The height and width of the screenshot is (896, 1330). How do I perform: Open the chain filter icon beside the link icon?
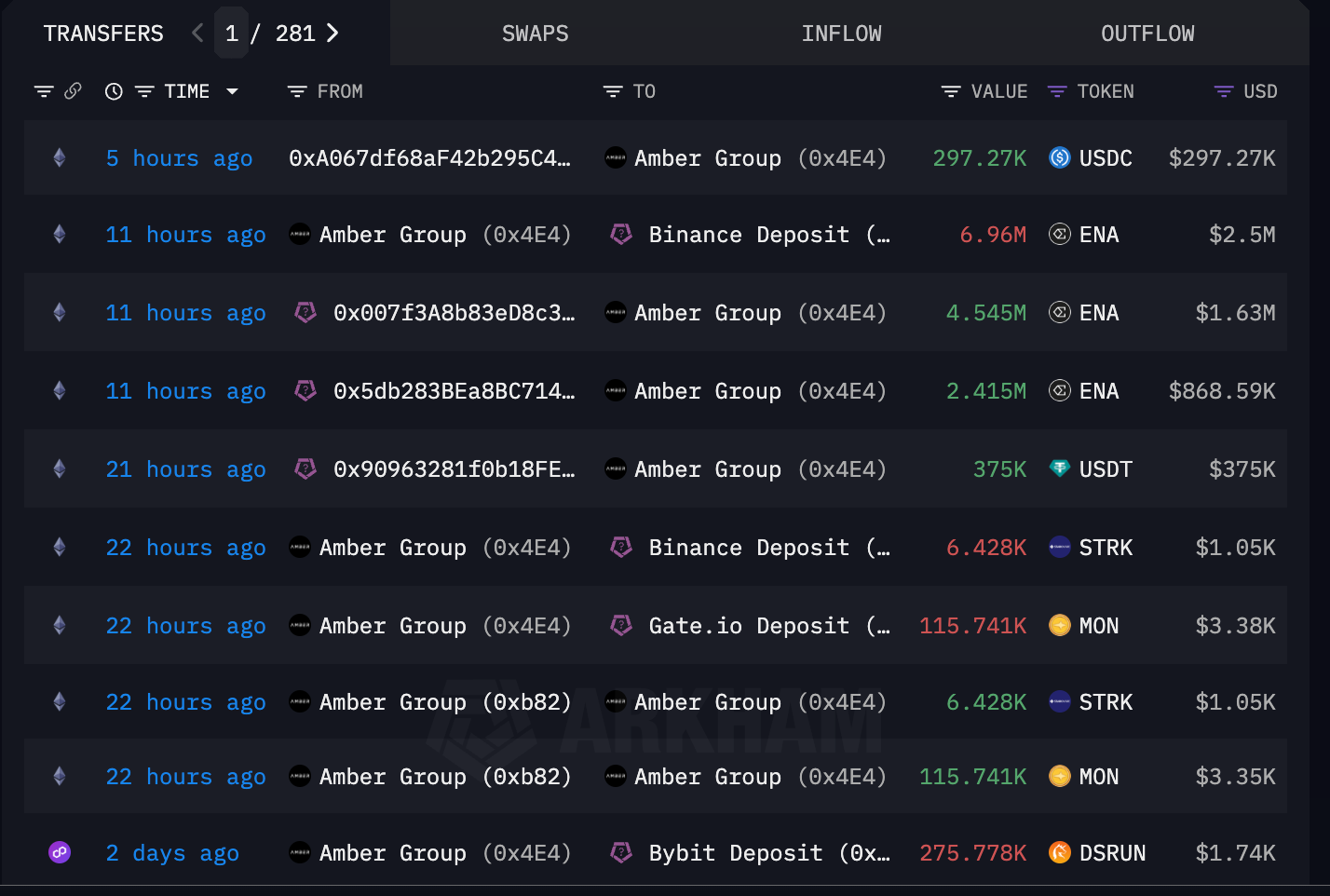44,91
